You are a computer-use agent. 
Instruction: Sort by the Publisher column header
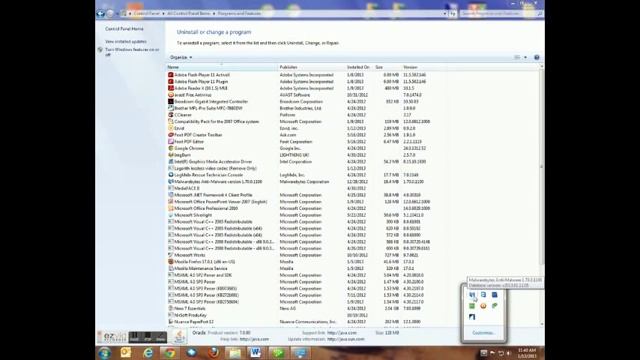point(311,67)
